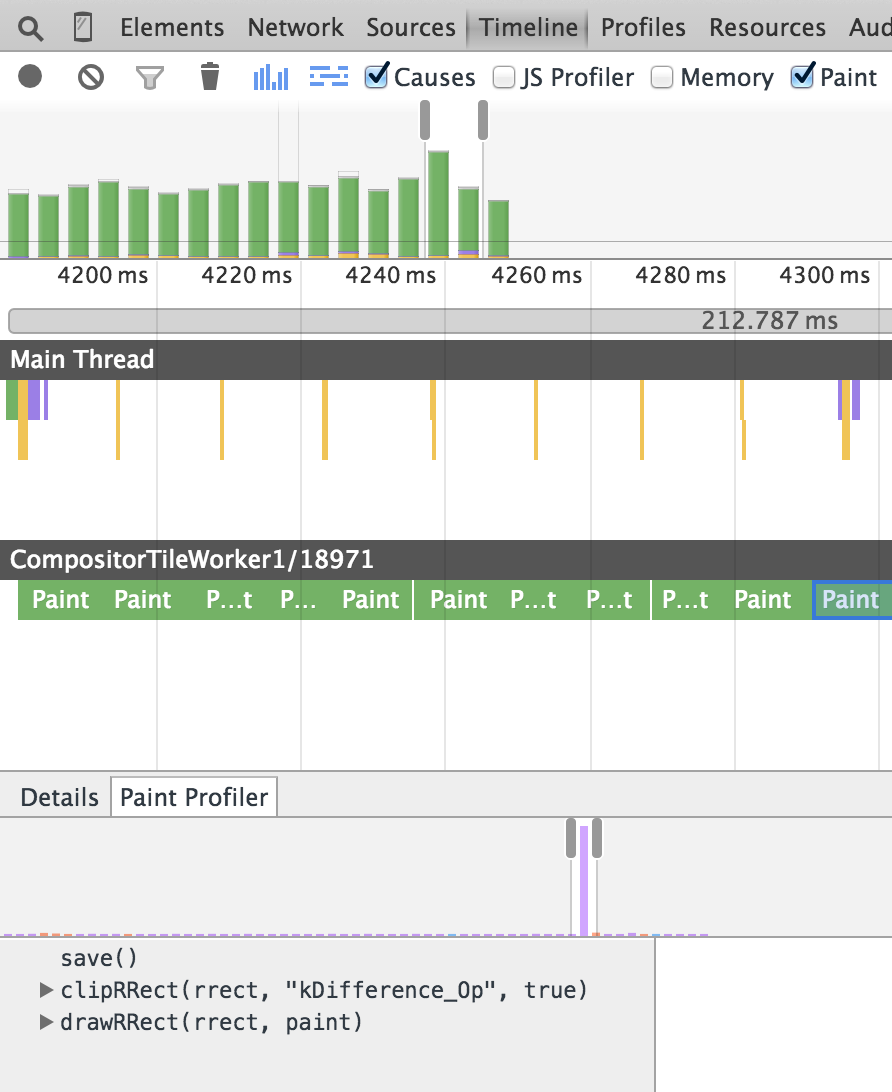Grab left paint profiler range handle
The image size is (892, 1092).
(571, 838)
